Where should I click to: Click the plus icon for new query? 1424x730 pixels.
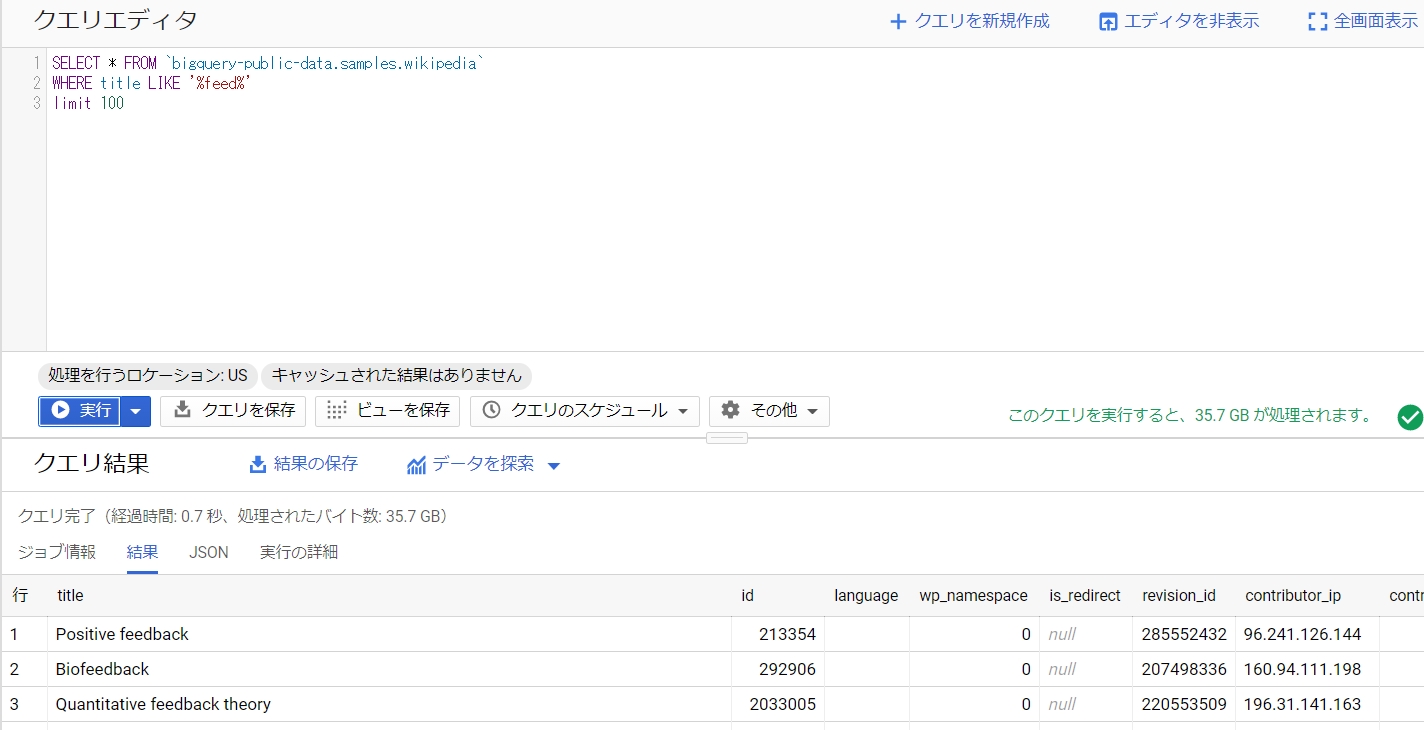click(x=898, y=21)
